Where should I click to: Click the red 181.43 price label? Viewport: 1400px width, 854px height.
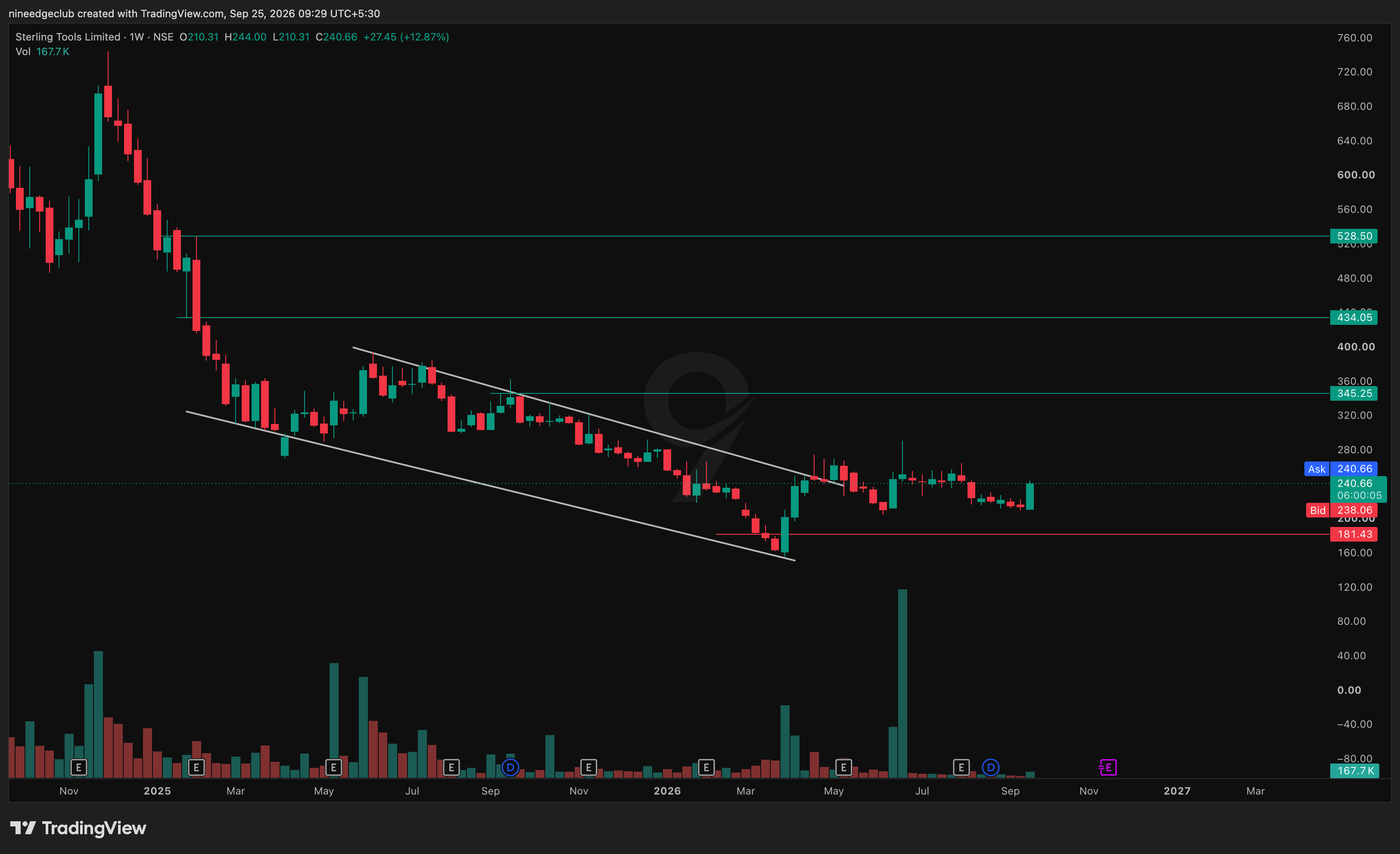(x=1354, y=534)
